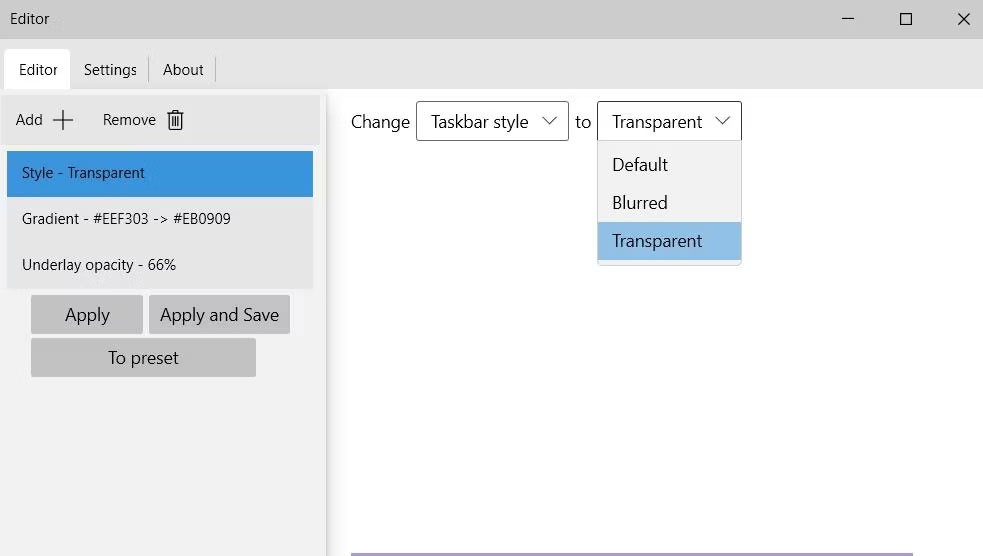Collapse the Transparent value combo box
The image size is (983, 556).
pos(669,122)
